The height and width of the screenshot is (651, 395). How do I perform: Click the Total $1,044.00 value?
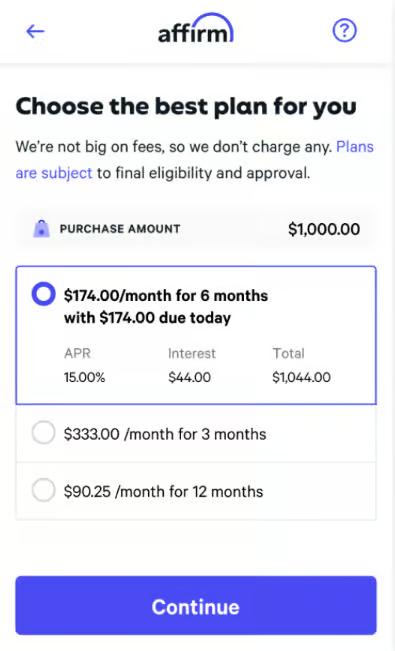tap(302, 377)
